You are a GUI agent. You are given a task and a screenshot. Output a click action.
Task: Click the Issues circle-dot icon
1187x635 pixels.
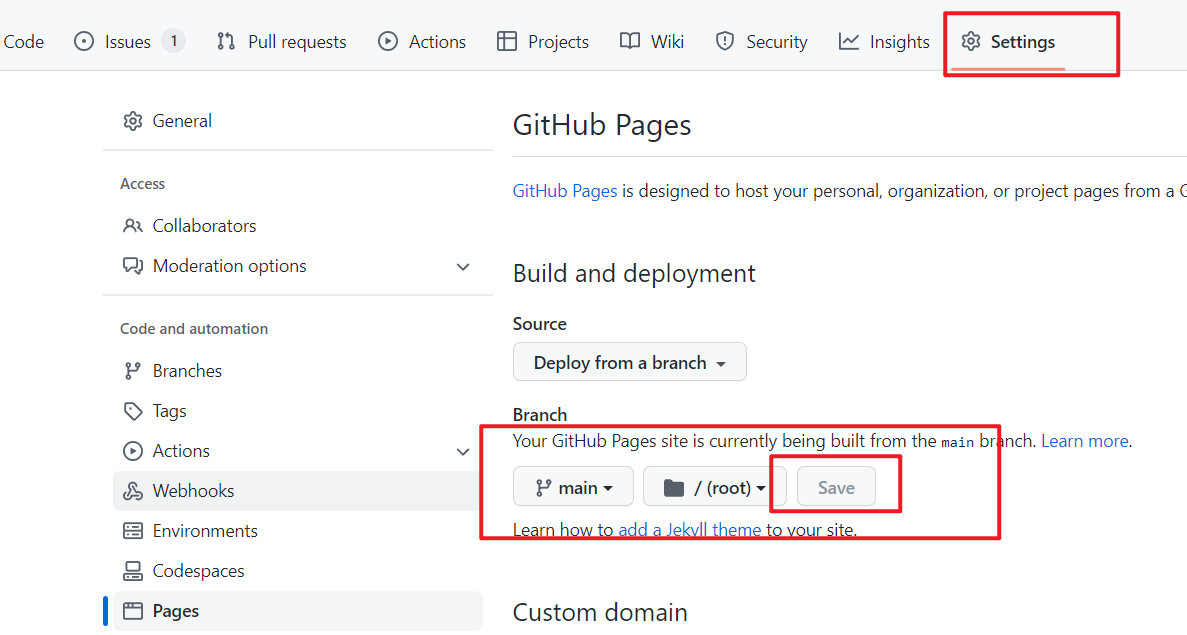coord(84,42)
